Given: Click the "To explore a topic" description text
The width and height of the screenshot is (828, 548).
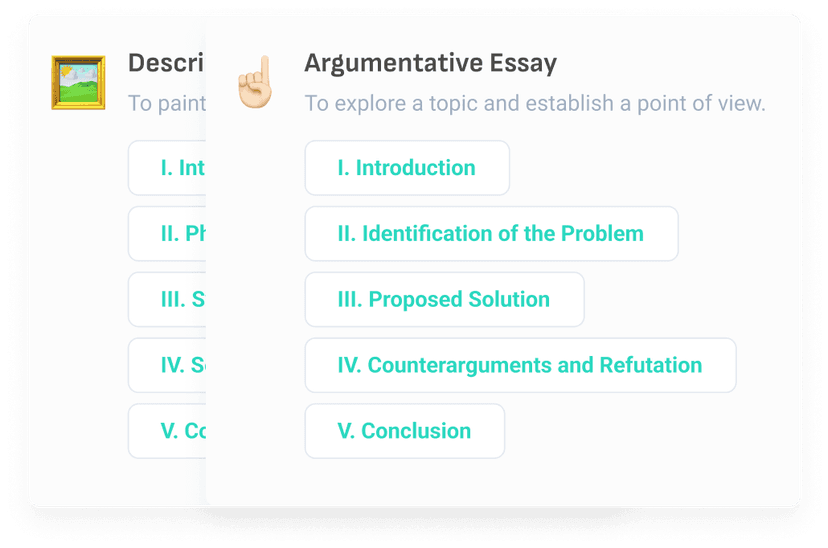Looking at the screenshot, I should tap(535, 103).
